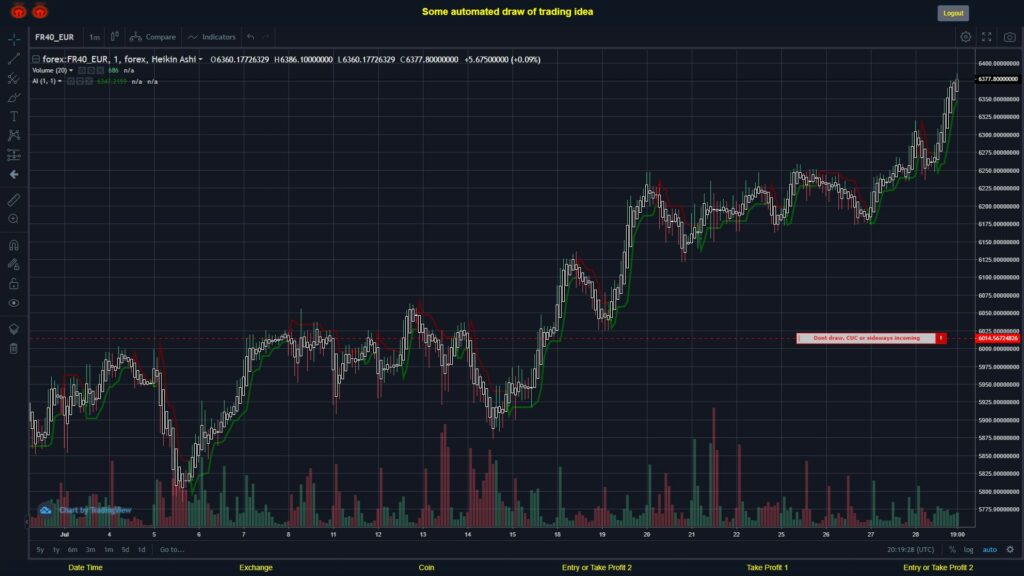1024x576 pixels.
Task: Toggle auto scale
Action: tap(990, 550)
